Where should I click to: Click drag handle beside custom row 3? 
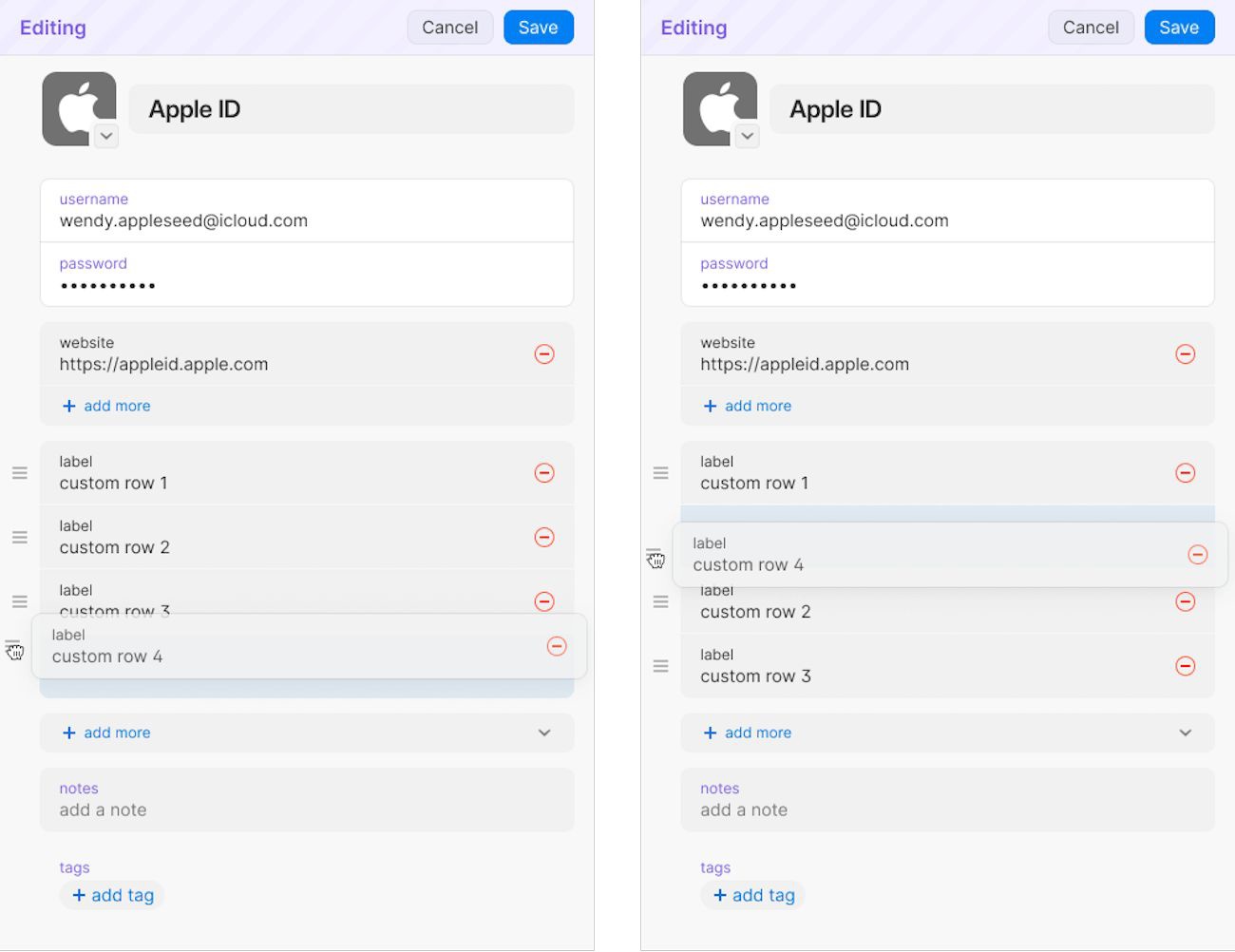point(20,600)
